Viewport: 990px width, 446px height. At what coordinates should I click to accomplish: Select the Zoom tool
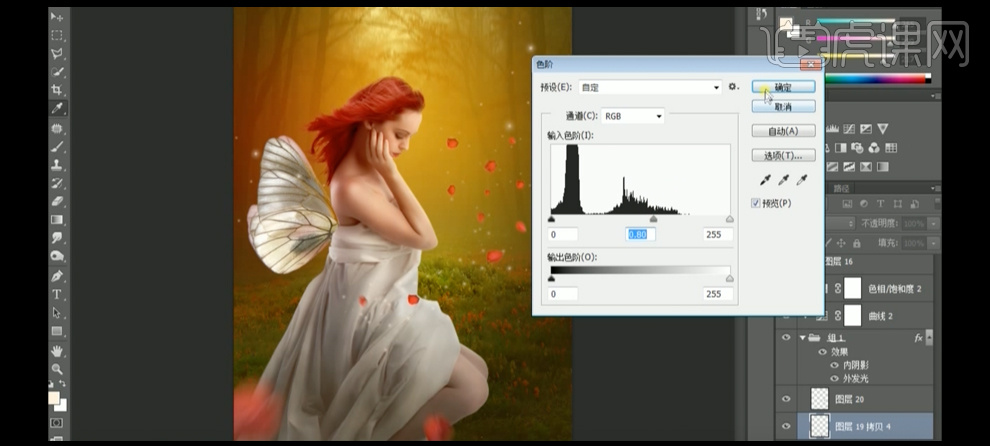57,369
